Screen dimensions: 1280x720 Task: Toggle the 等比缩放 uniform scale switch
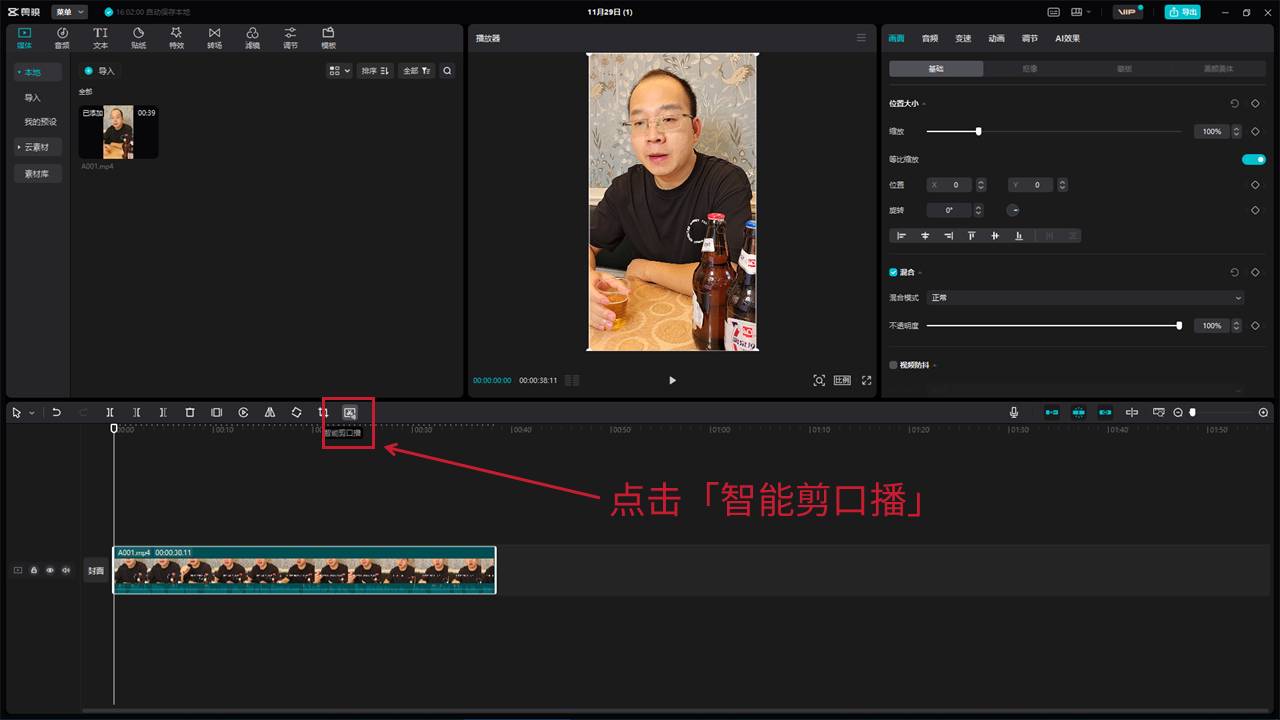(1254, 159)
